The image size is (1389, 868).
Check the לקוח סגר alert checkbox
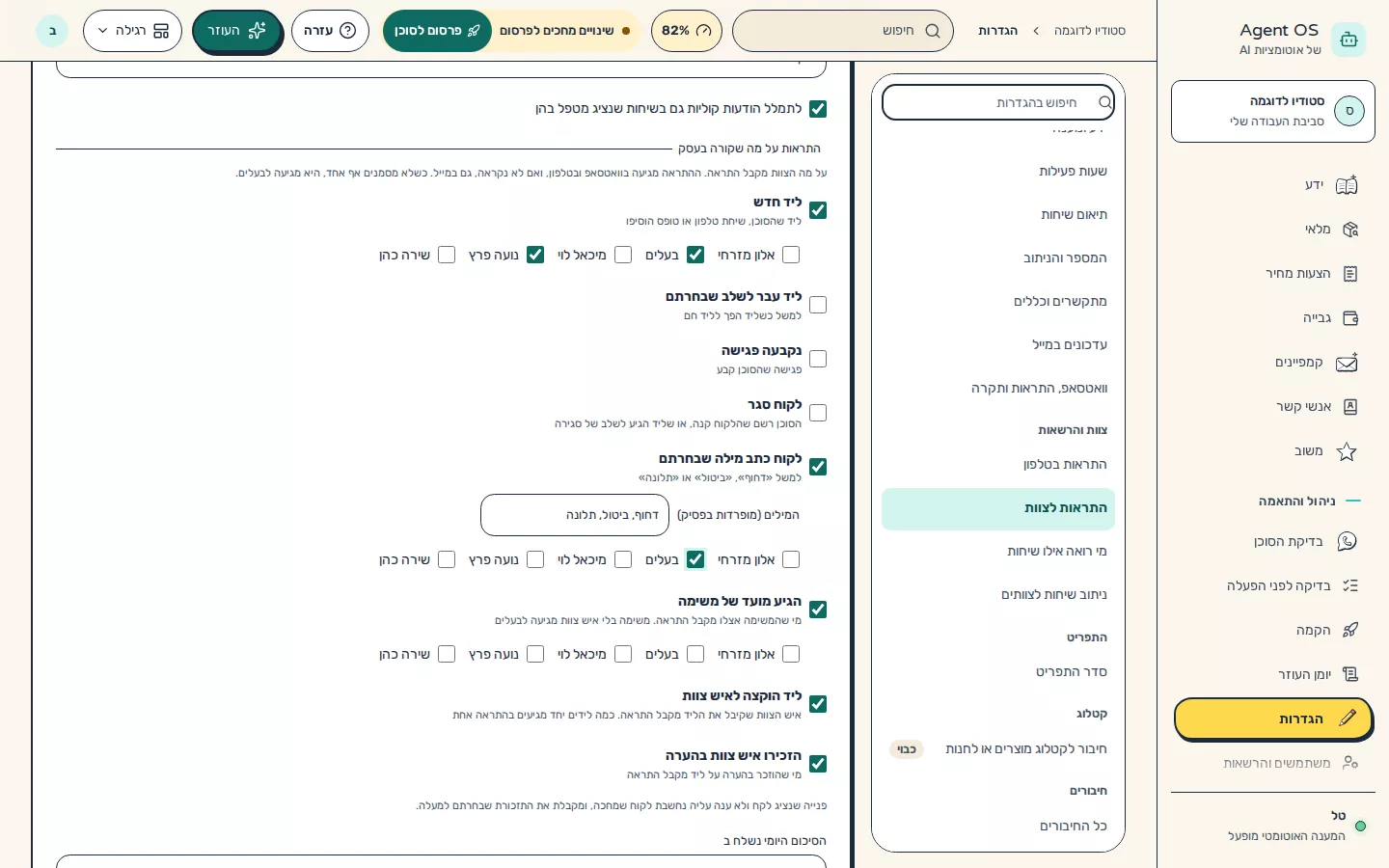point(818,413)
